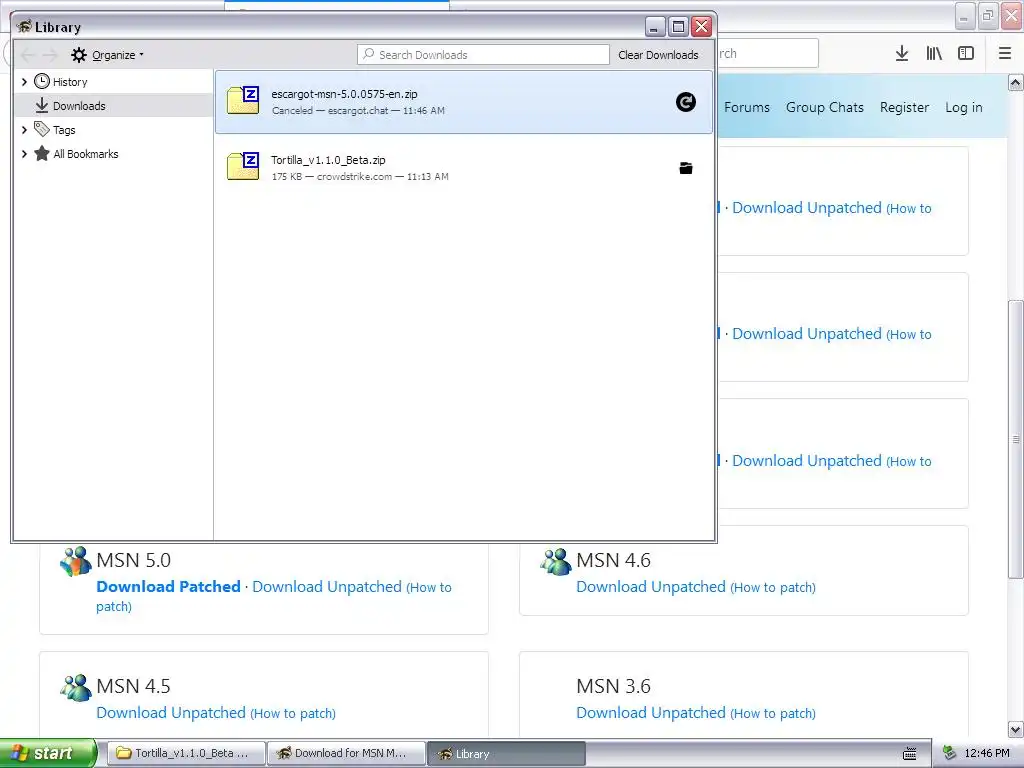This screenshot has width=1024, height=768.
Task: Select the escargot-msn-5.0.0575-en.zip download row
Action: coord(464,102)
